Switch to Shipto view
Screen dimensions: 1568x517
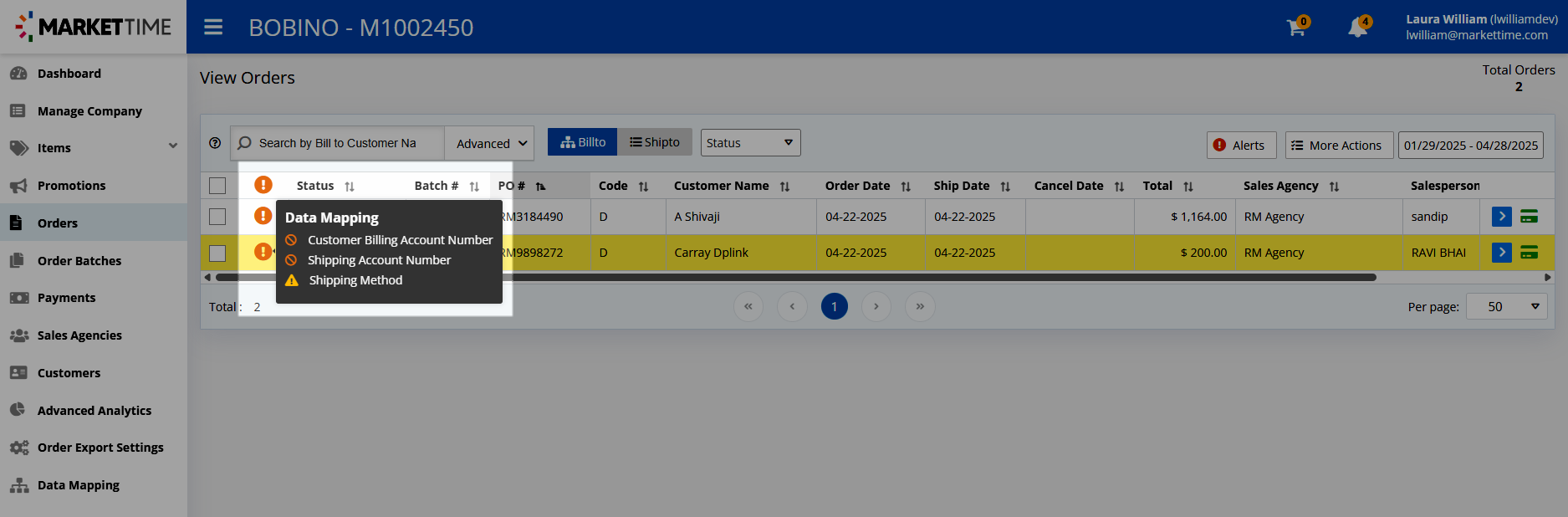point(655,142)
